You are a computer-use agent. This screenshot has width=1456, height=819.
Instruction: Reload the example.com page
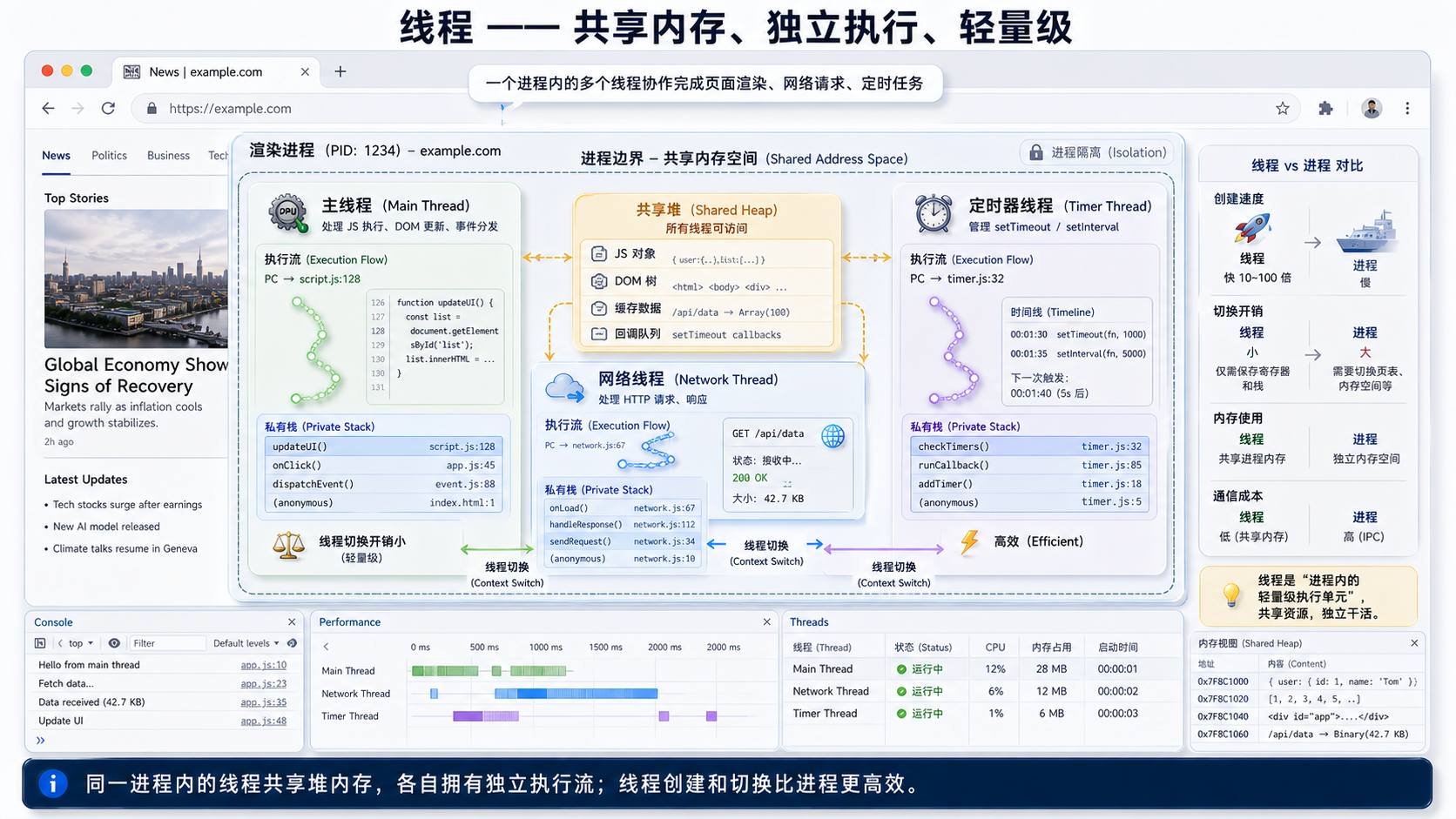click(108, 109)
